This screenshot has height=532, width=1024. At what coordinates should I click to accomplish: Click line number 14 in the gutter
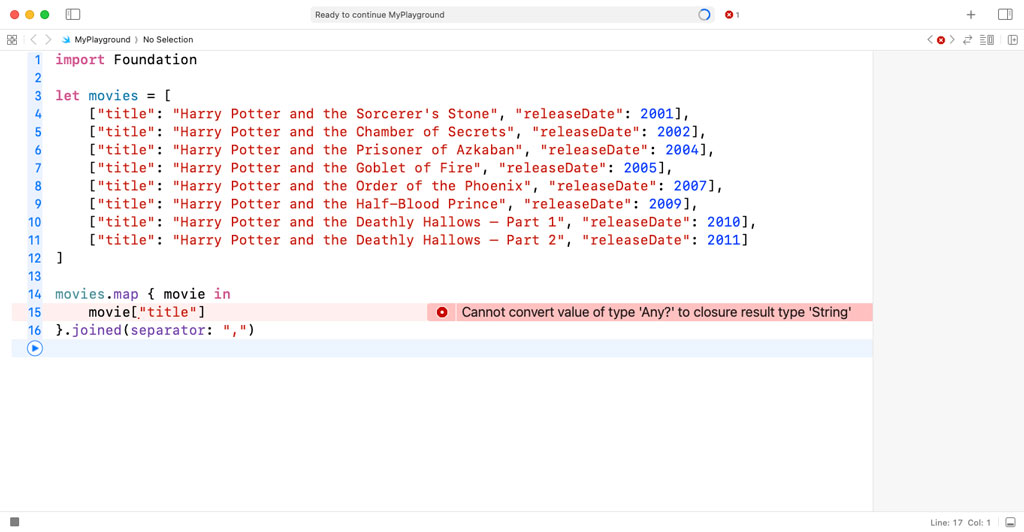[x=34, y=294]
